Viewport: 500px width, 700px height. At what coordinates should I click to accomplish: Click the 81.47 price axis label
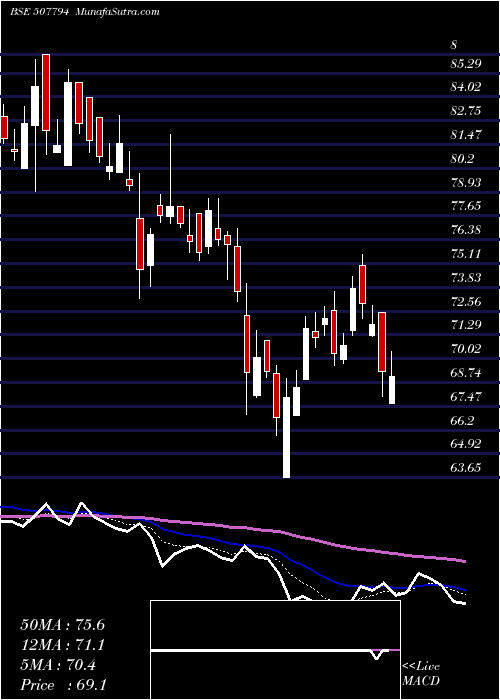pos(466,135)
